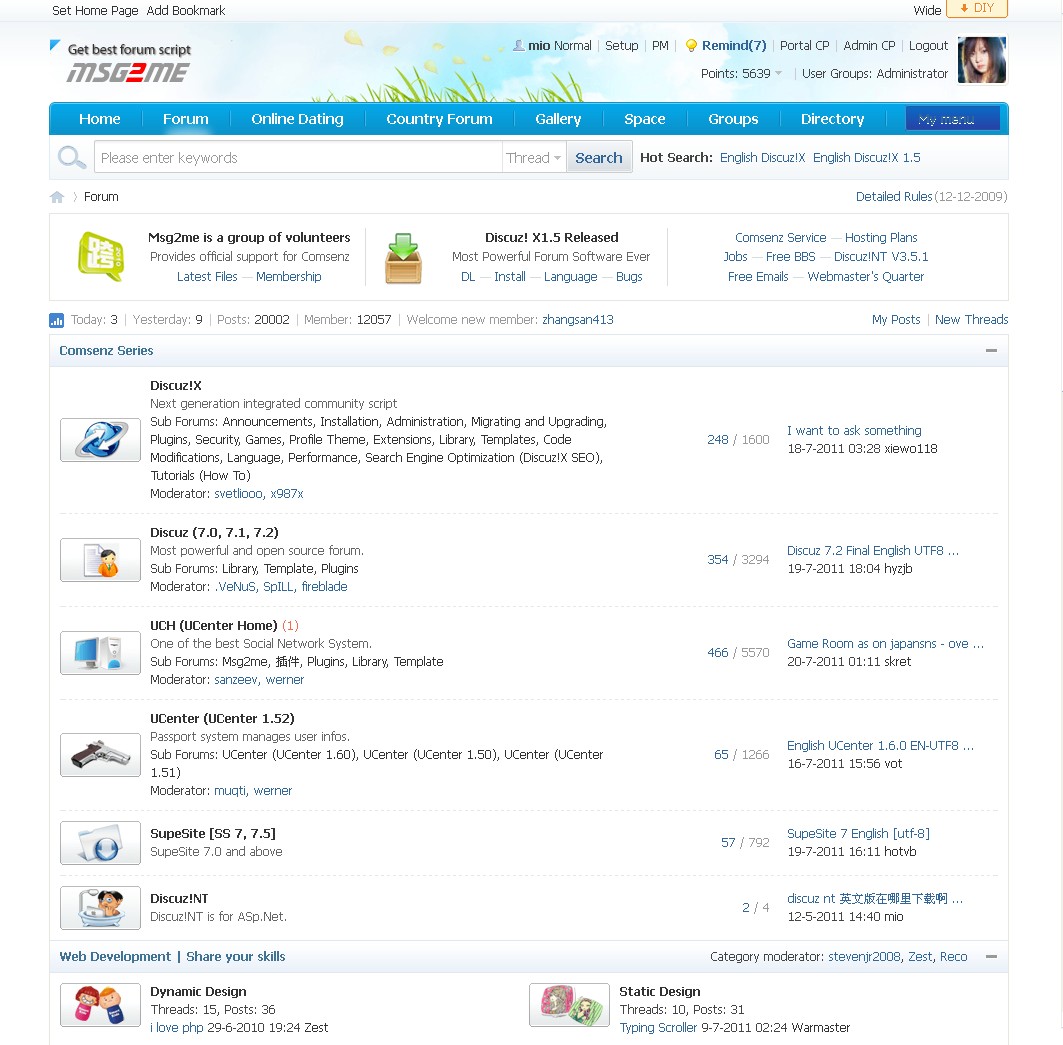The width and height of the screenshot is (1063, 1045).
Task: Click the Search button
Action: 599,157
